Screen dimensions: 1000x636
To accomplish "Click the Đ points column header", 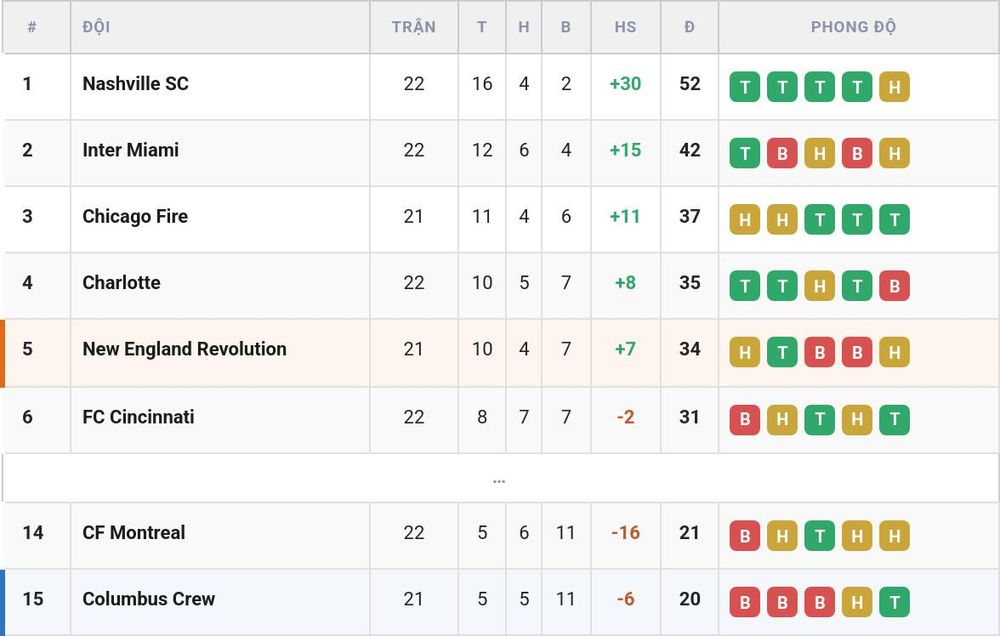I will click(x=689, y=27).
